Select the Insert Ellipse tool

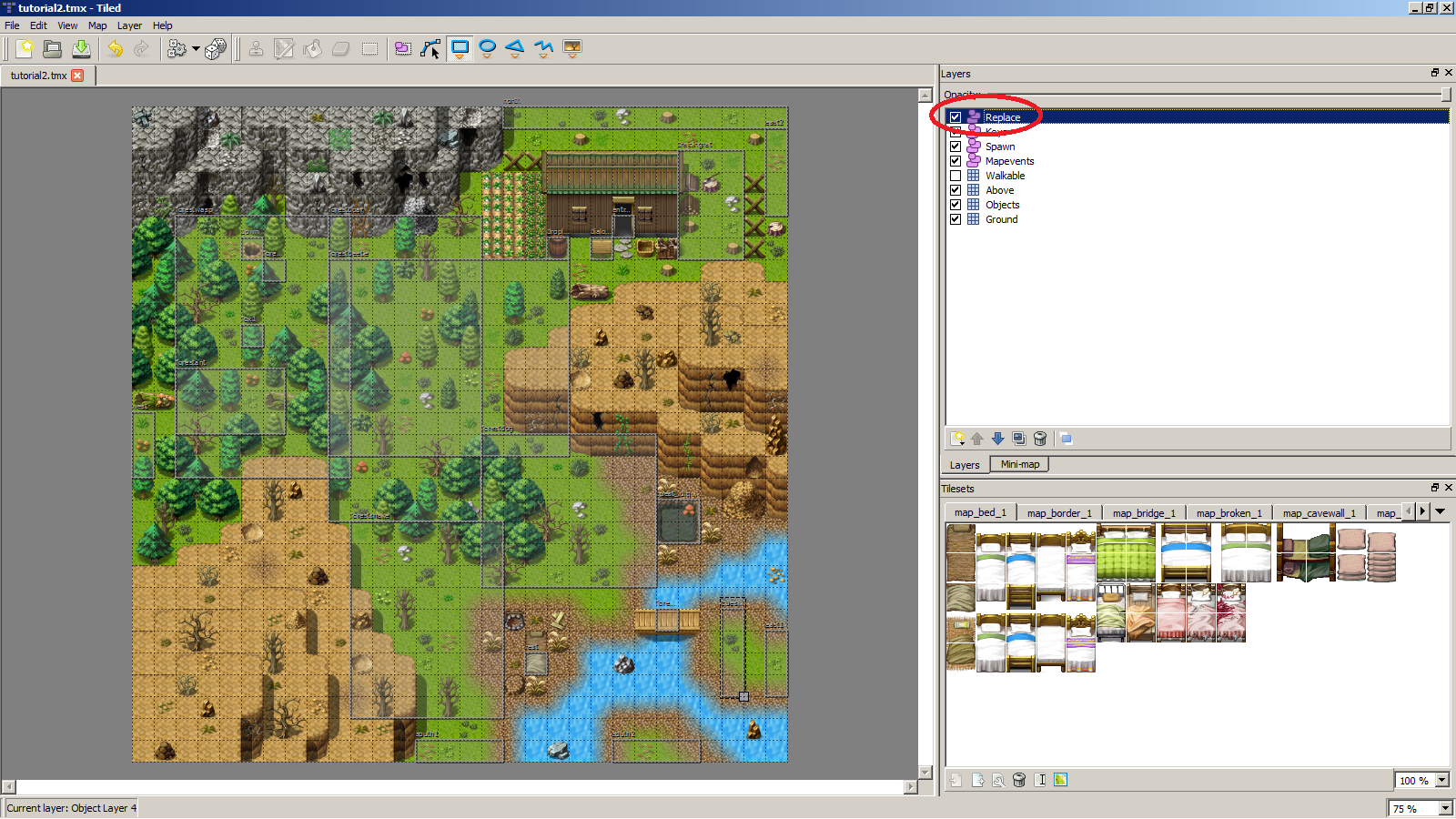(x=488, y=48)
